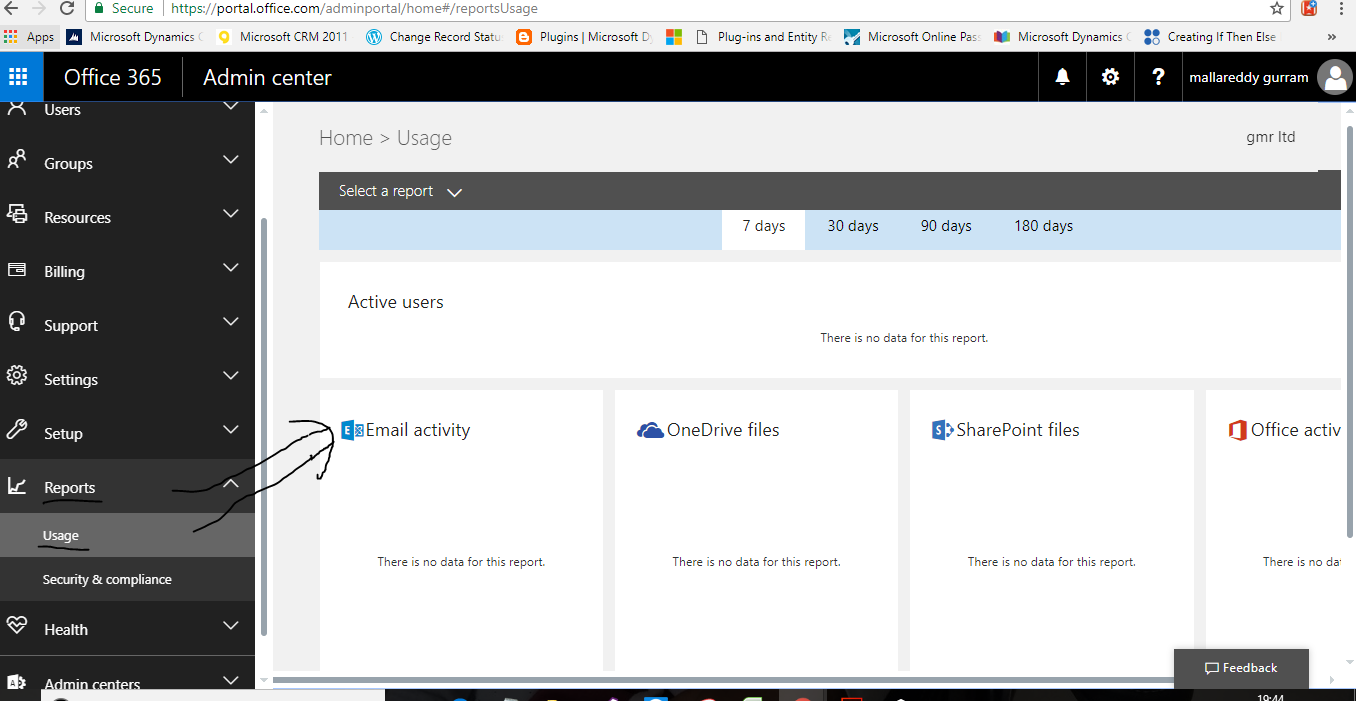Open Security & compliance submenu item
Viewport: 1356px width, 701px height.
127,579
